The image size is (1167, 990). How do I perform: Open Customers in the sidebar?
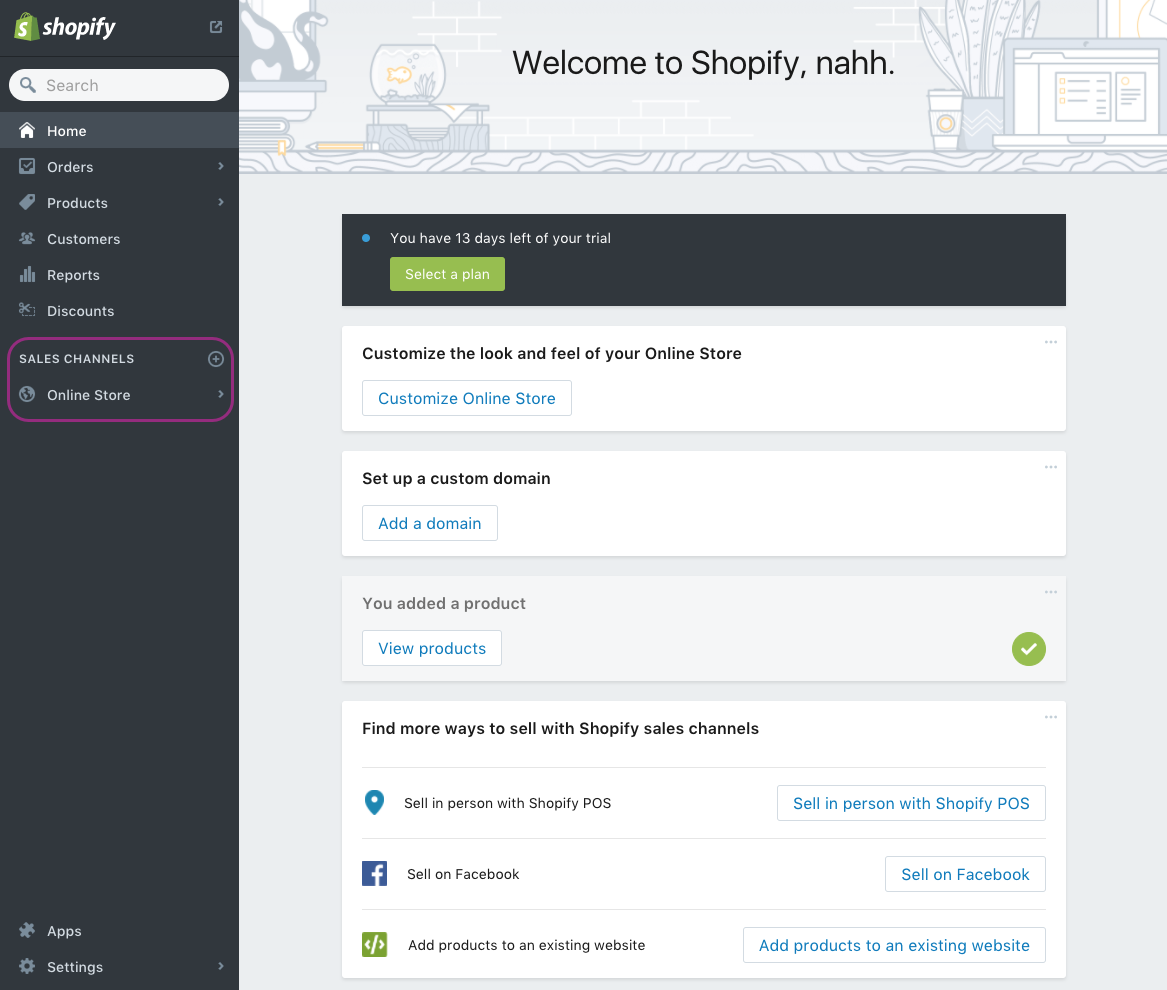click(119, 239)
